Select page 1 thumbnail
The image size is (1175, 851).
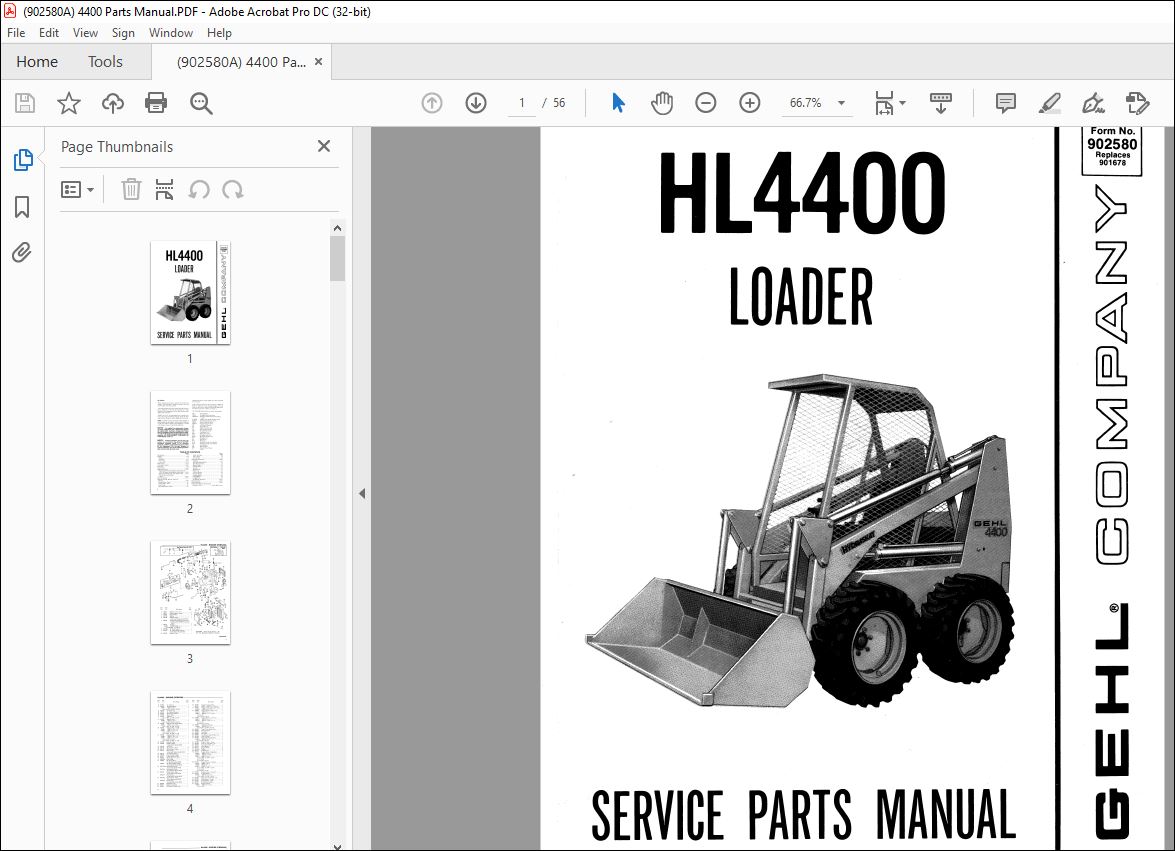click(190, 293)
